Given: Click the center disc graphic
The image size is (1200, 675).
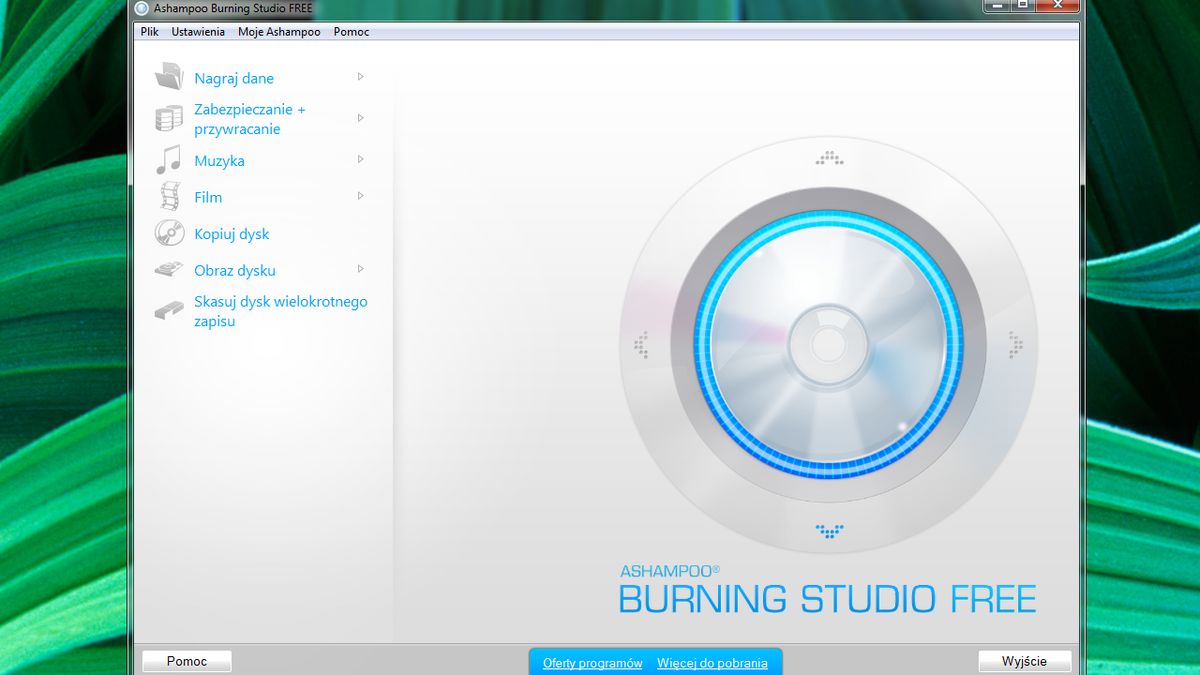Looking at the screenshot, I should (829, 345).
